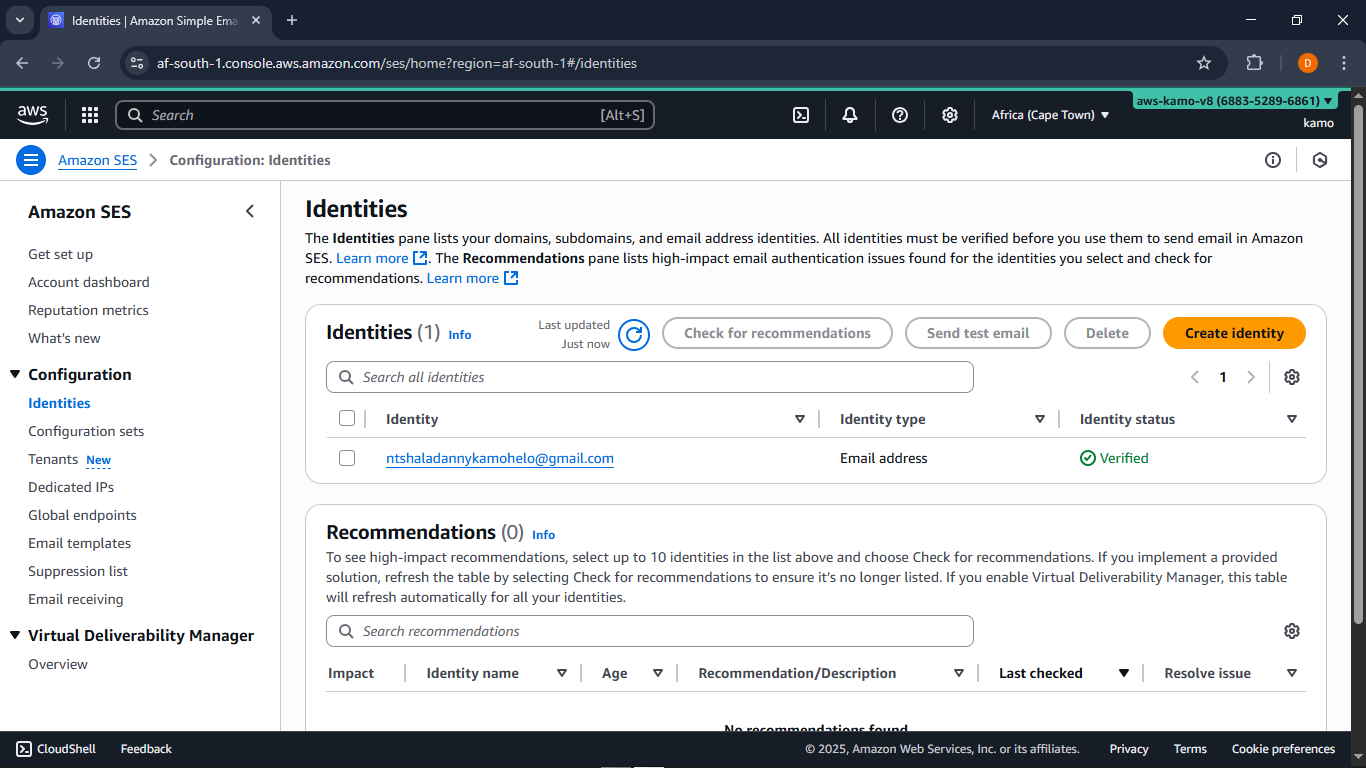Open the ntshaladannykamohelo@gmail.com identity link

[x=500, y=458]
